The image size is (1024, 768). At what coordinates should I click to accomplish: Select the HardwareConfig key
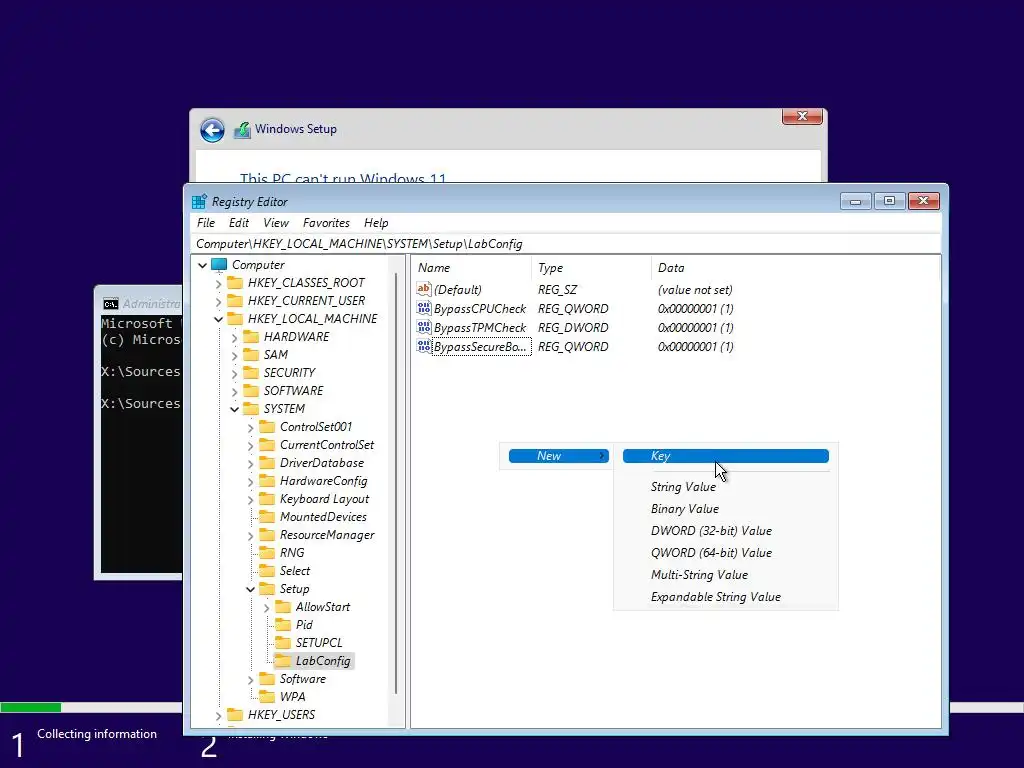[x=323, y=481]
